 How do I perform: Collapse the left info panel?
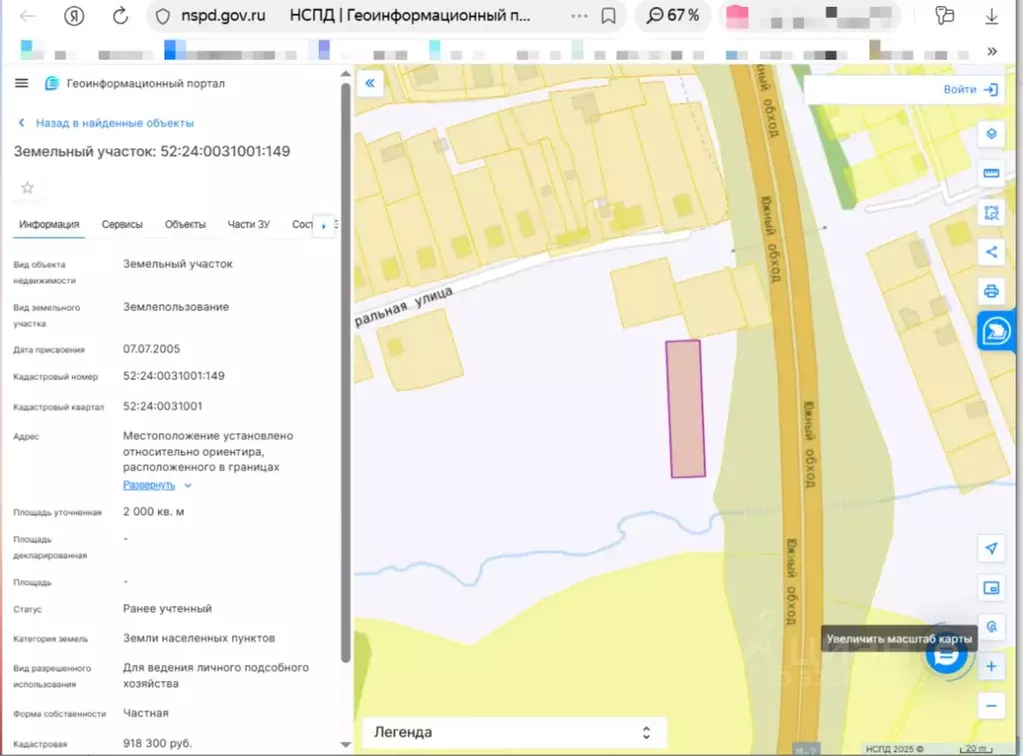(x=369, y=83)
